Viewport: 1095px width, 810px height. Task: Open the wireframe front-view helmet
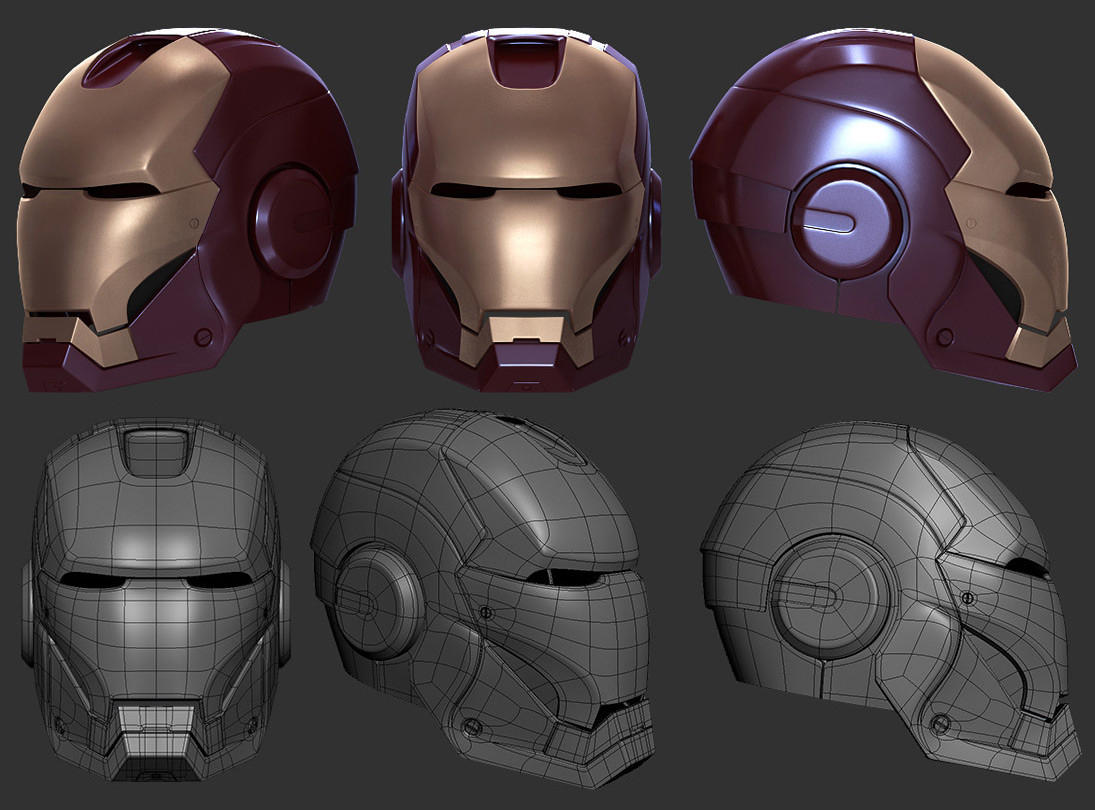(x=155, y=600)
